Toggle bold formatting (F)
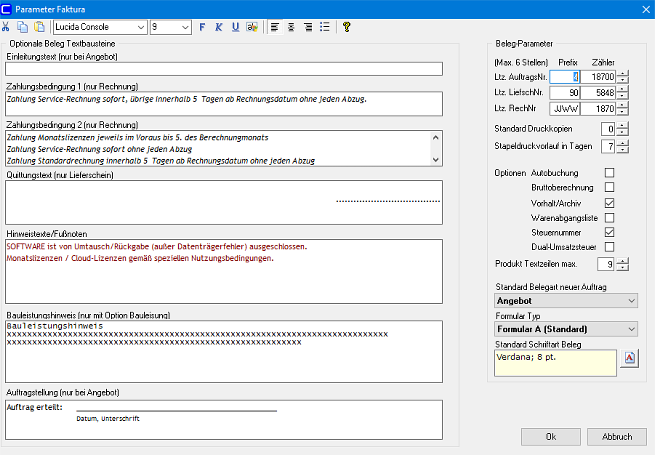Viewport: 655px width, 455px height. [202, 27]
